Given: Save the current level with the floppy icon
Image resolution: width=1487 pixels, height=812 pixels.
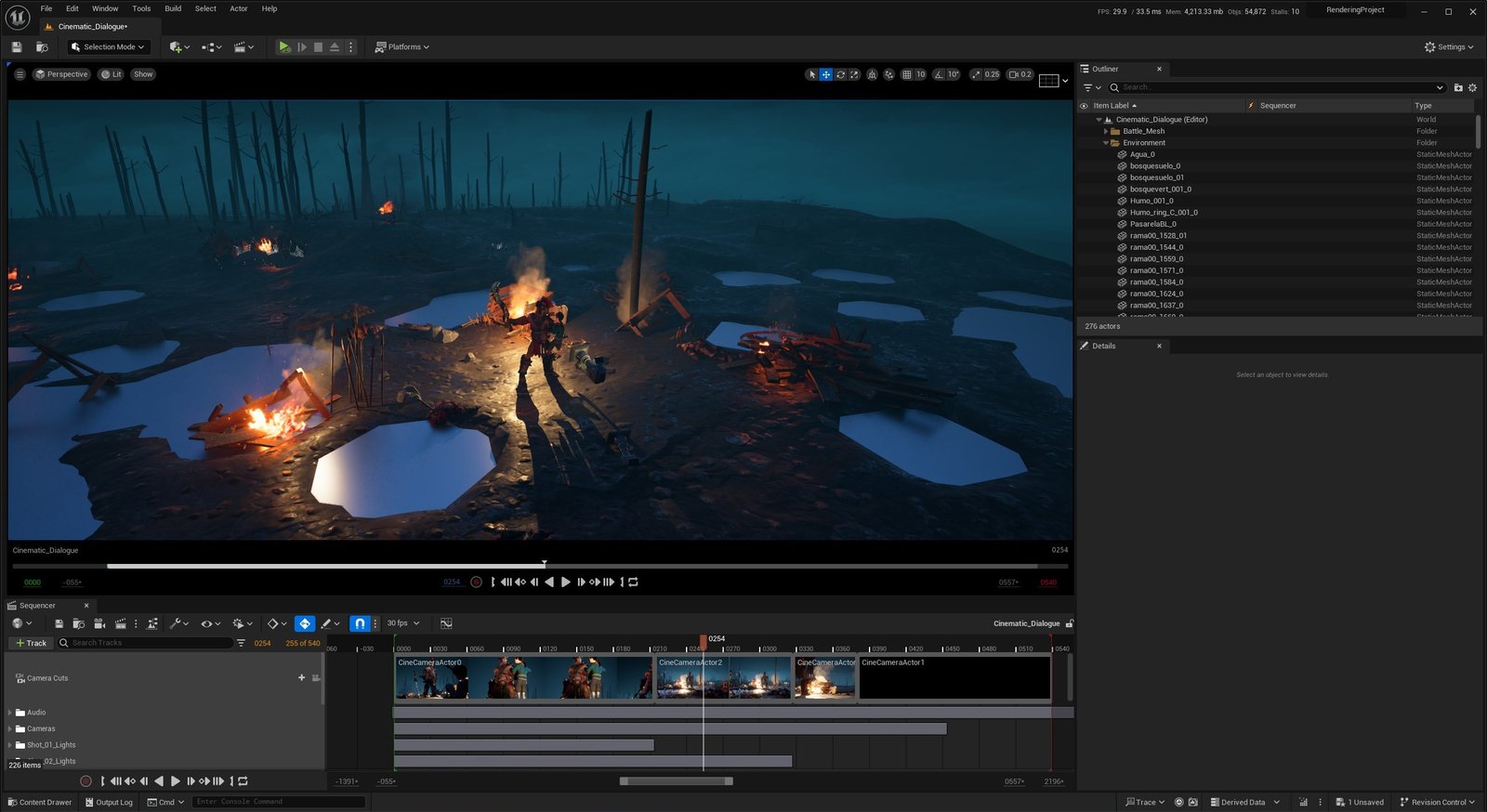Looking at the screenshot, I should click(16, 46).
